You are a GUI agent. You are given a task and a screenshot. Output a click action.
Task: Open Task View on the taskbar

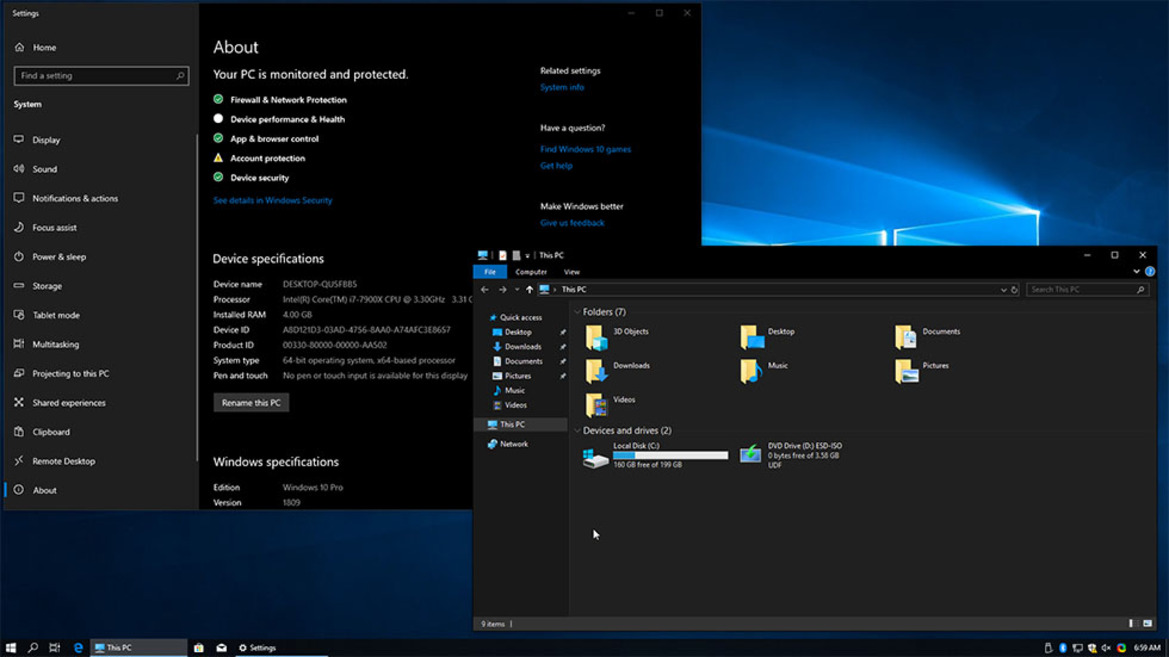(x=54, y=647)
